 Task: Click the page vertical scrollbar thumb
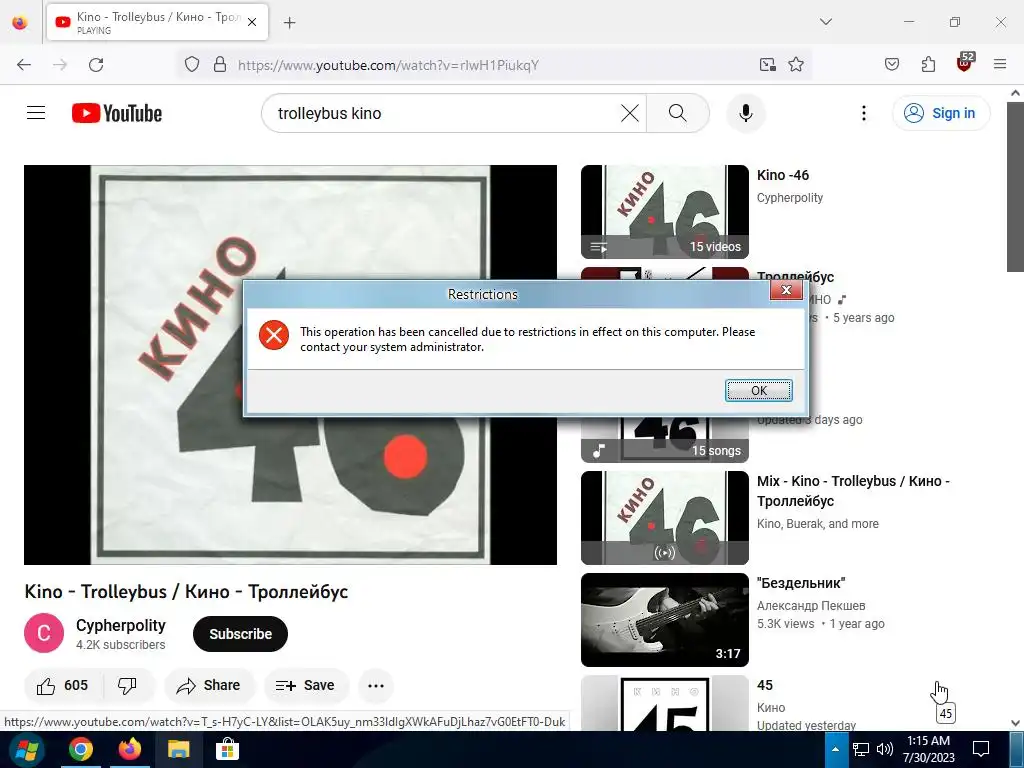[1015, 186]
